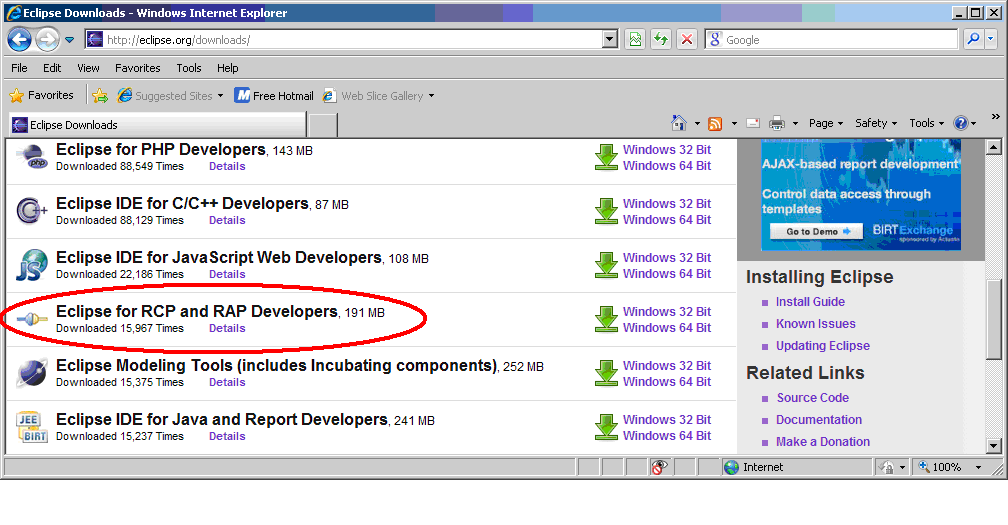Open Details for Eclipse for PHP Developers
1008x525 pixels.
pos(227,166)
